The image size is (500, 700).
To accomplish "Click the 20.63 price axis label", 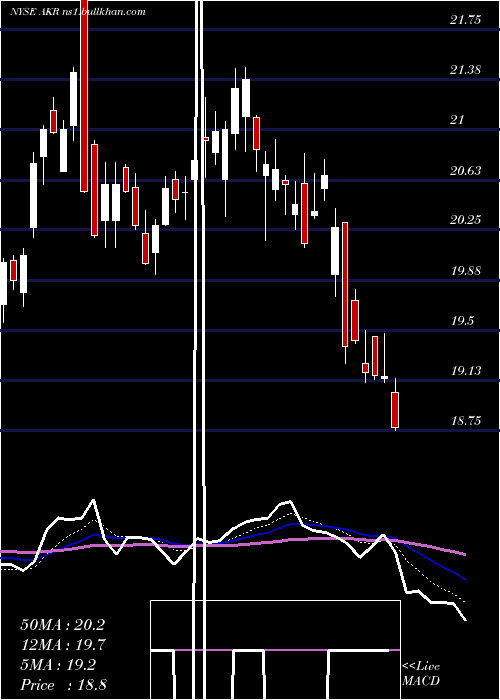I will coord(466,171).
